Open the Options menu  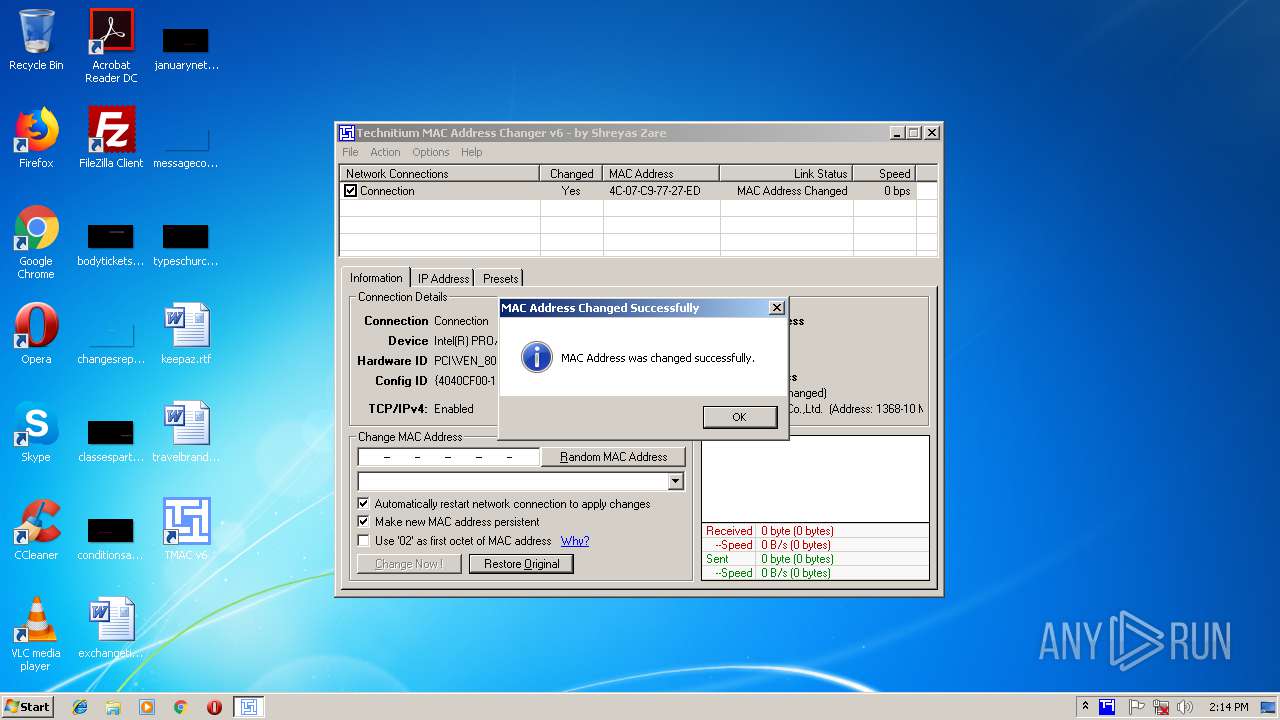431,152
